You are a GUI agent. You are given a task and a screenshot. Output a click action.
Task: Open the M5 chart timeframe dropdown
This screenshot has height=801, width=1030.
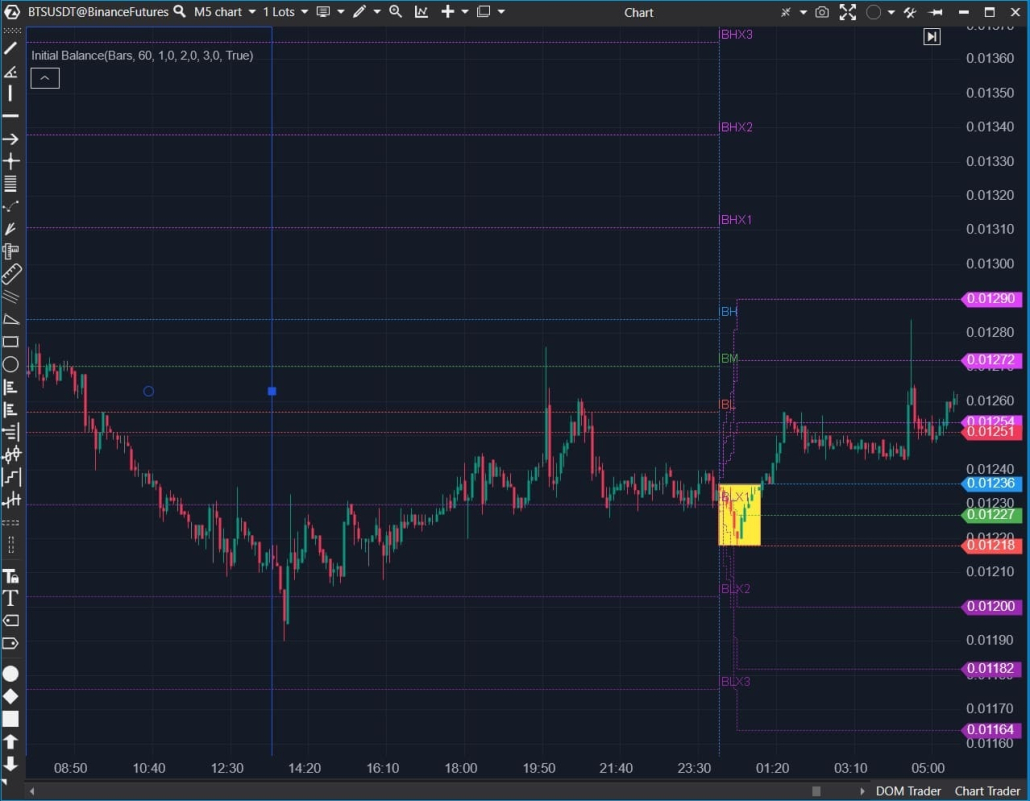coord(224,12)
